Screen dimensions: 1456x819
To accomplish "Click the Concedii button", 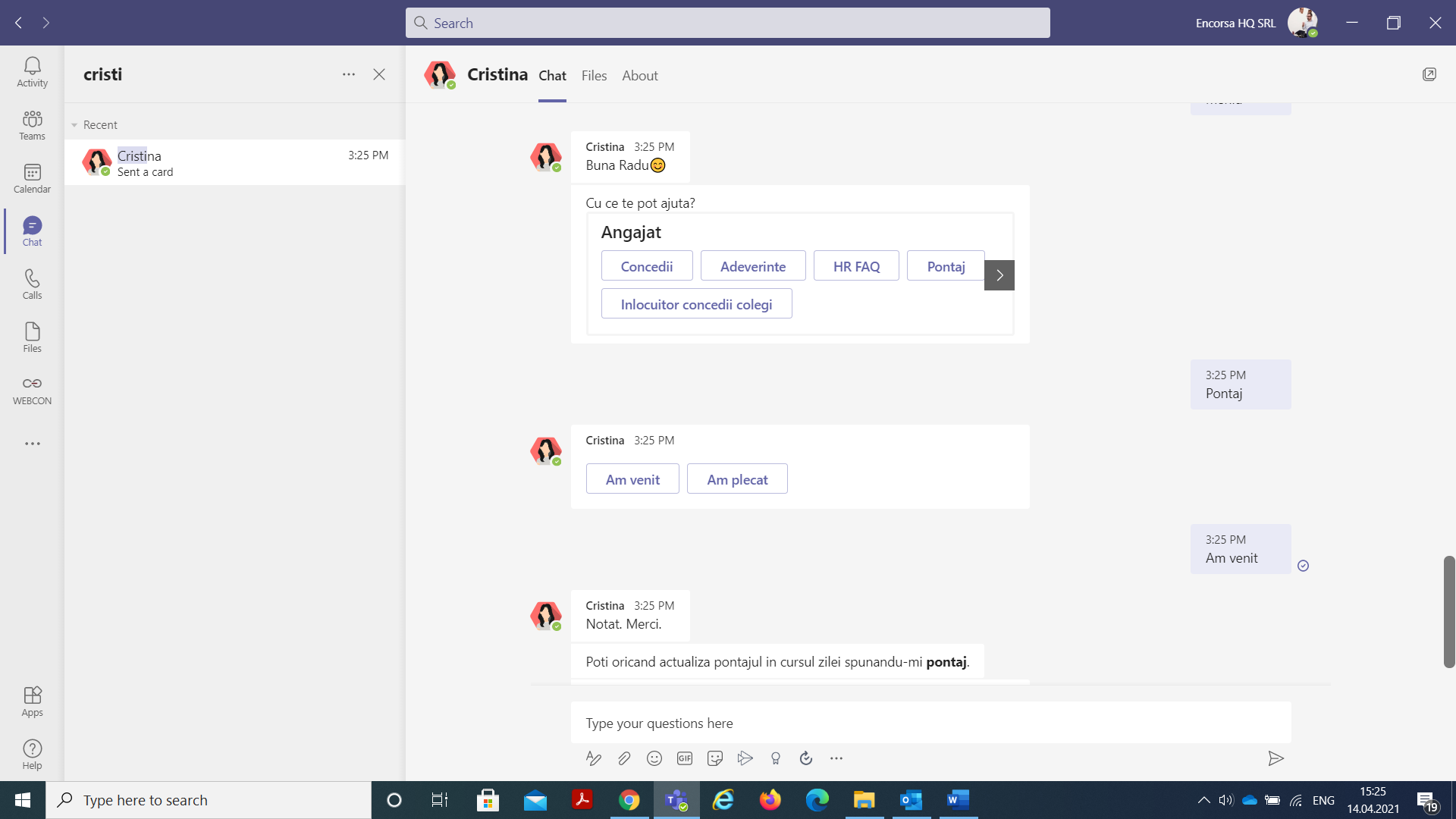I will coord(647,266).
